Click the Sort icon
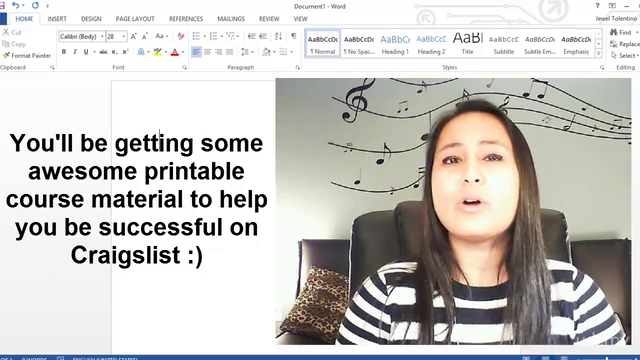640x360 pixels. (278, 36)
